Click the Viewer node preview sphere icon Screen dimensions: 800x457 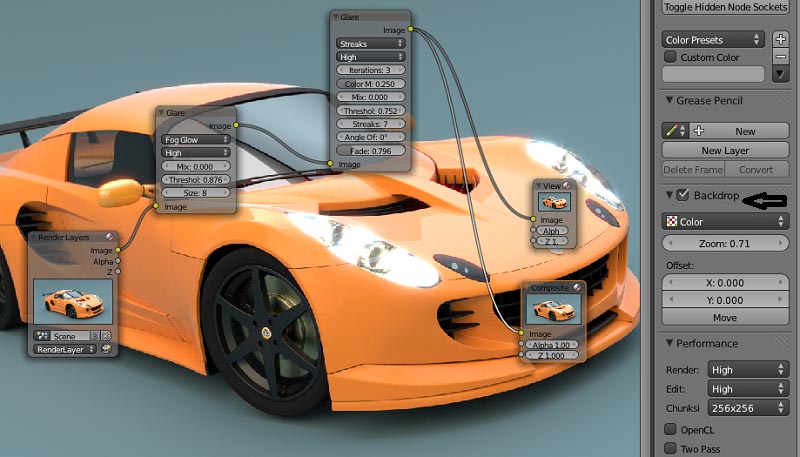[566, 186]
